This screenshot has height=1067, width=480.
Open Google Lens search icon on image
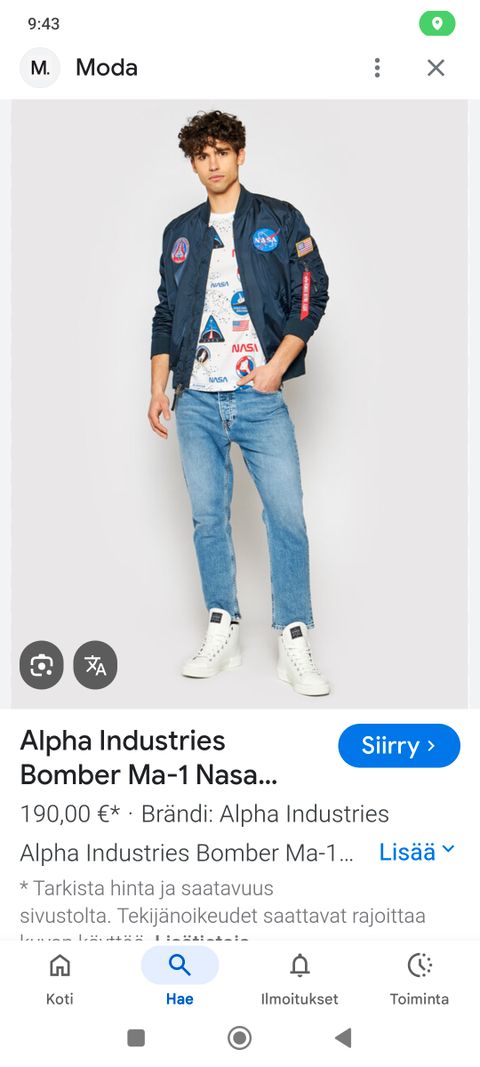(42, 665)
